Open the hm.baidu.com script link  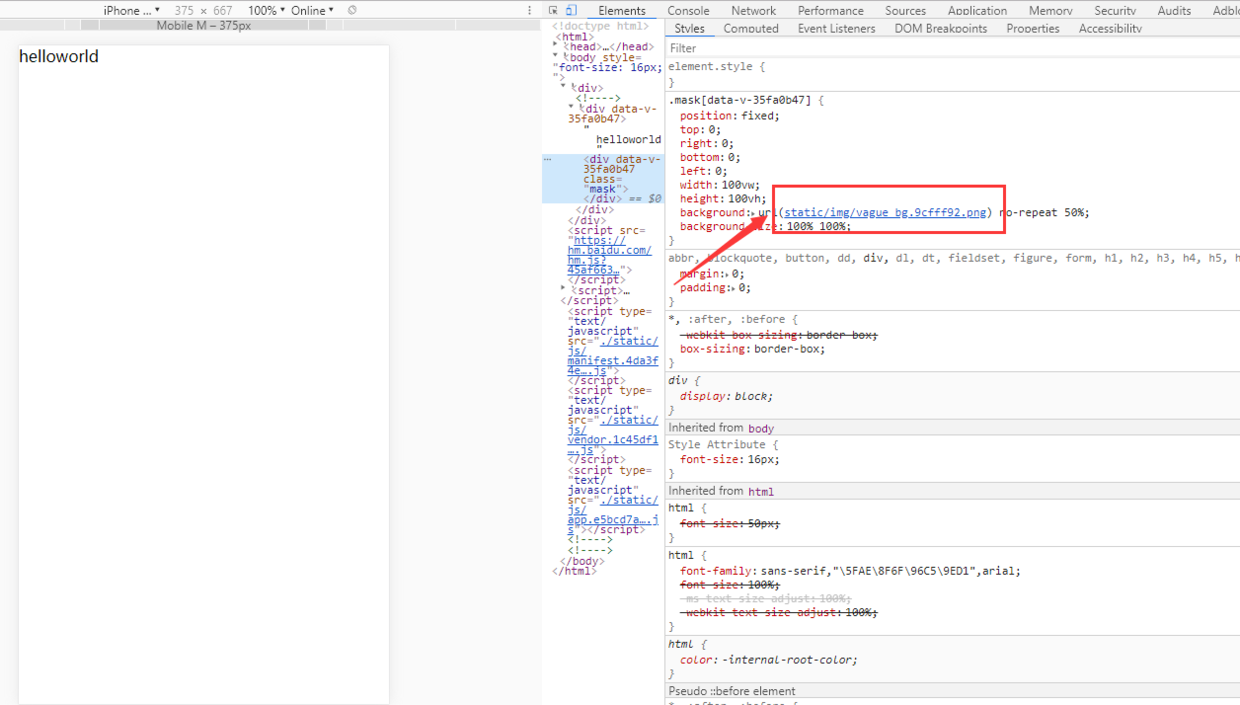[609, 255]
